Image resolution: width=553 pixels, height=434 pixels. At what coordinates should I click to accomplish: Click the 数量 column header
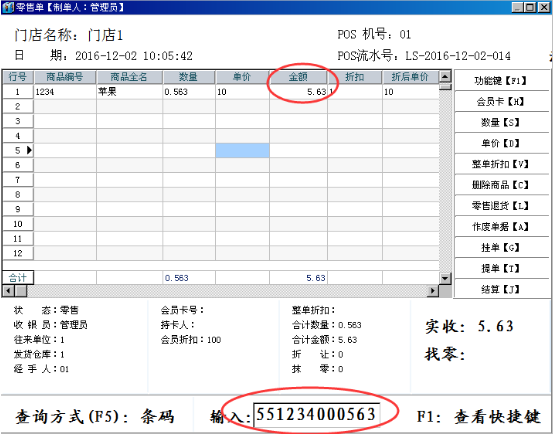[189, 77]
